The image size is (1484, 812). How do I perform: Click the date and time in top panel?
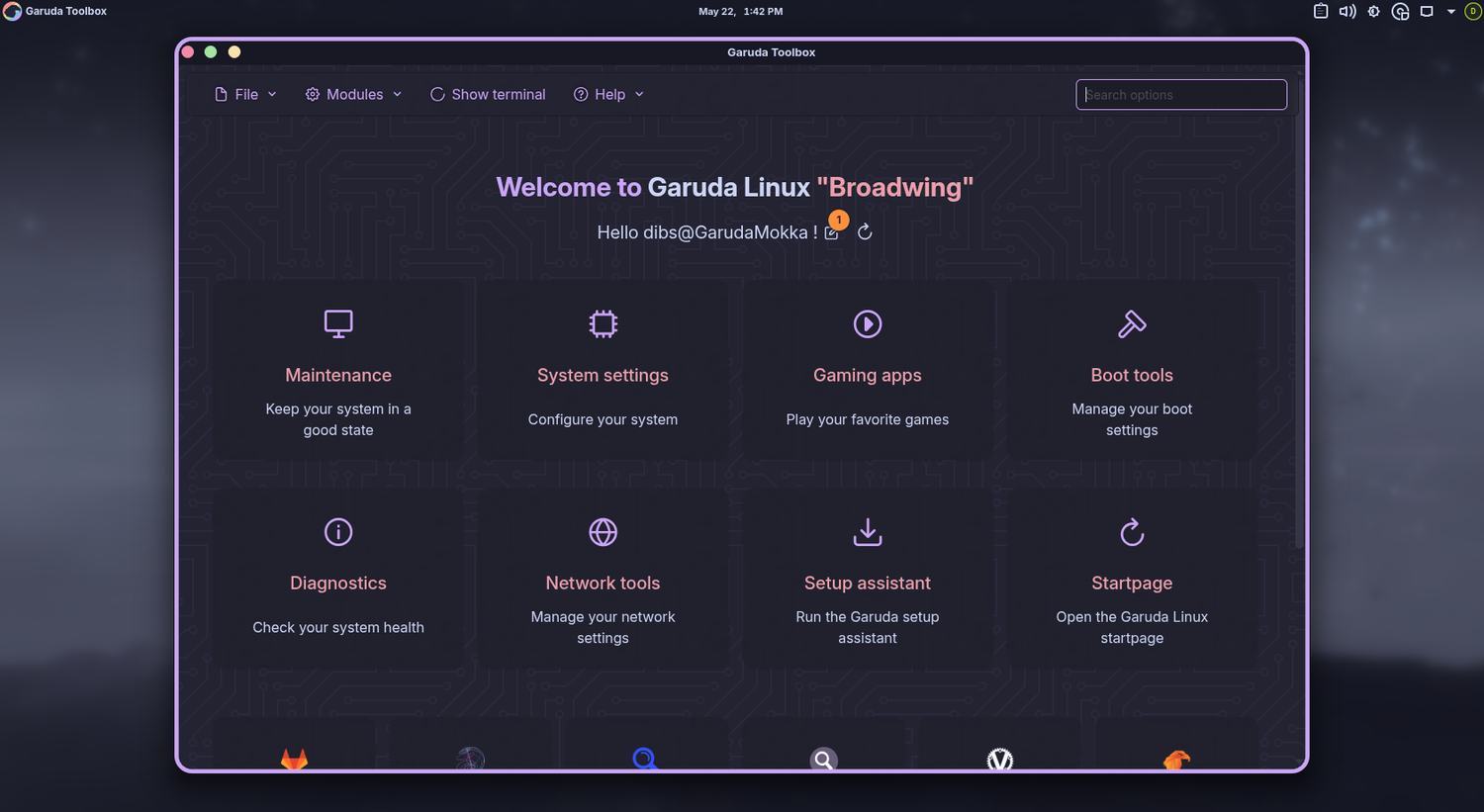click(x=740, y=12)
